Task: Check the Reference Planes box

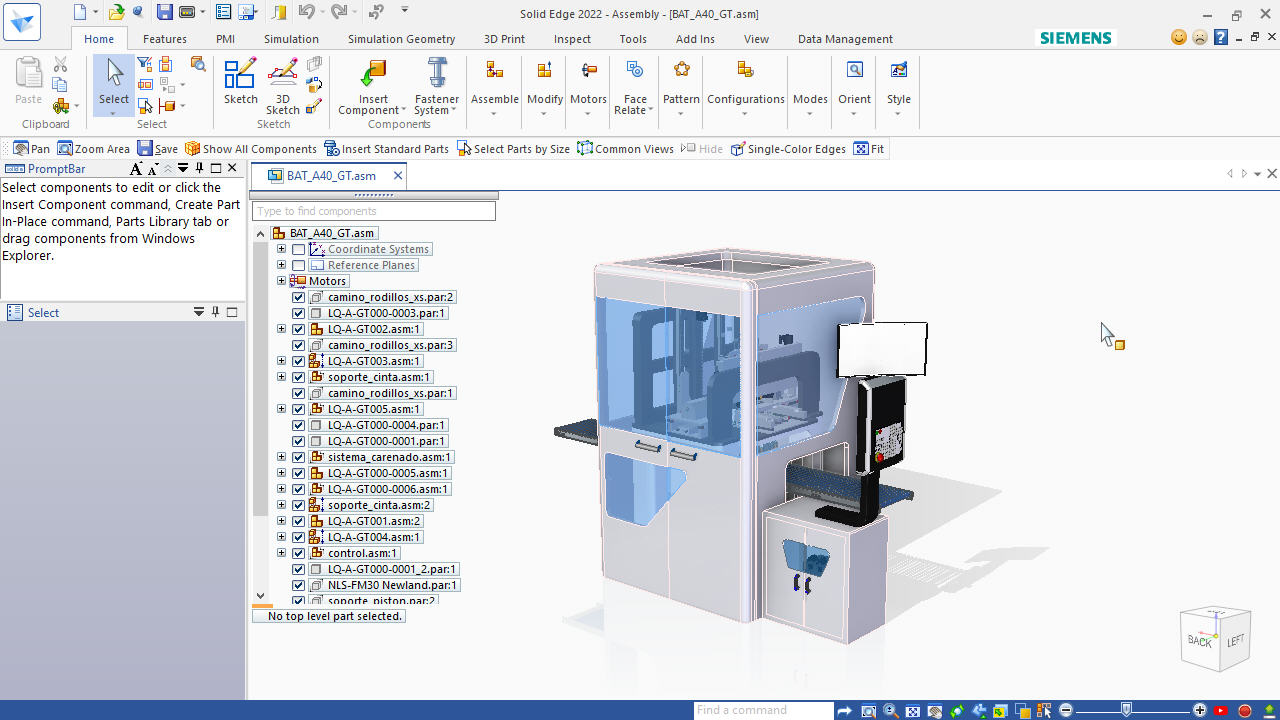Action: coord(298,265)
